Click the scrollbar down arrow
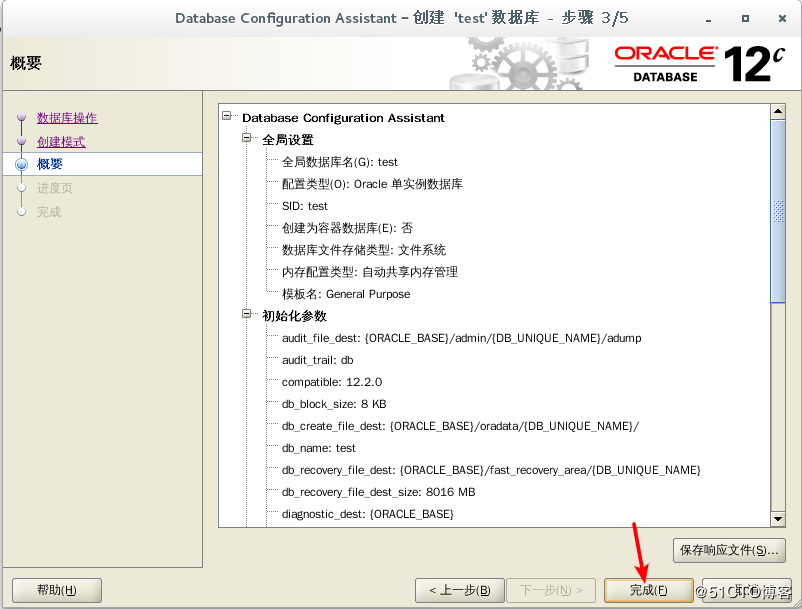 (x=778, y=519)
